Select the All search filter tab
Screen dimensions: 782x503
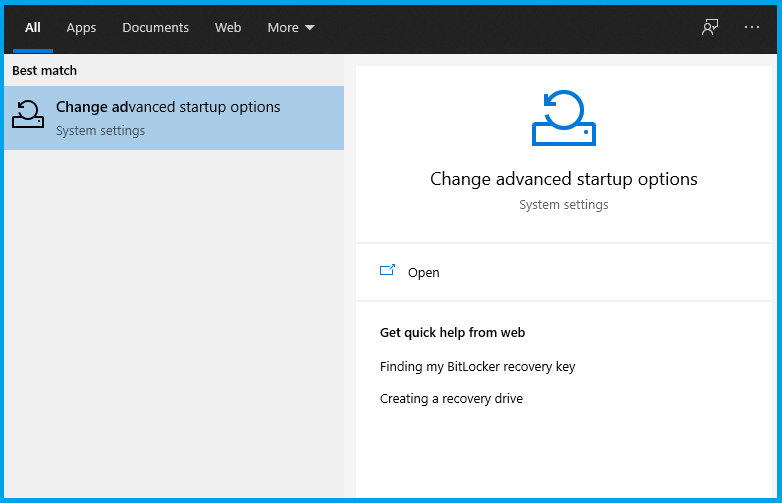point(33,28)
